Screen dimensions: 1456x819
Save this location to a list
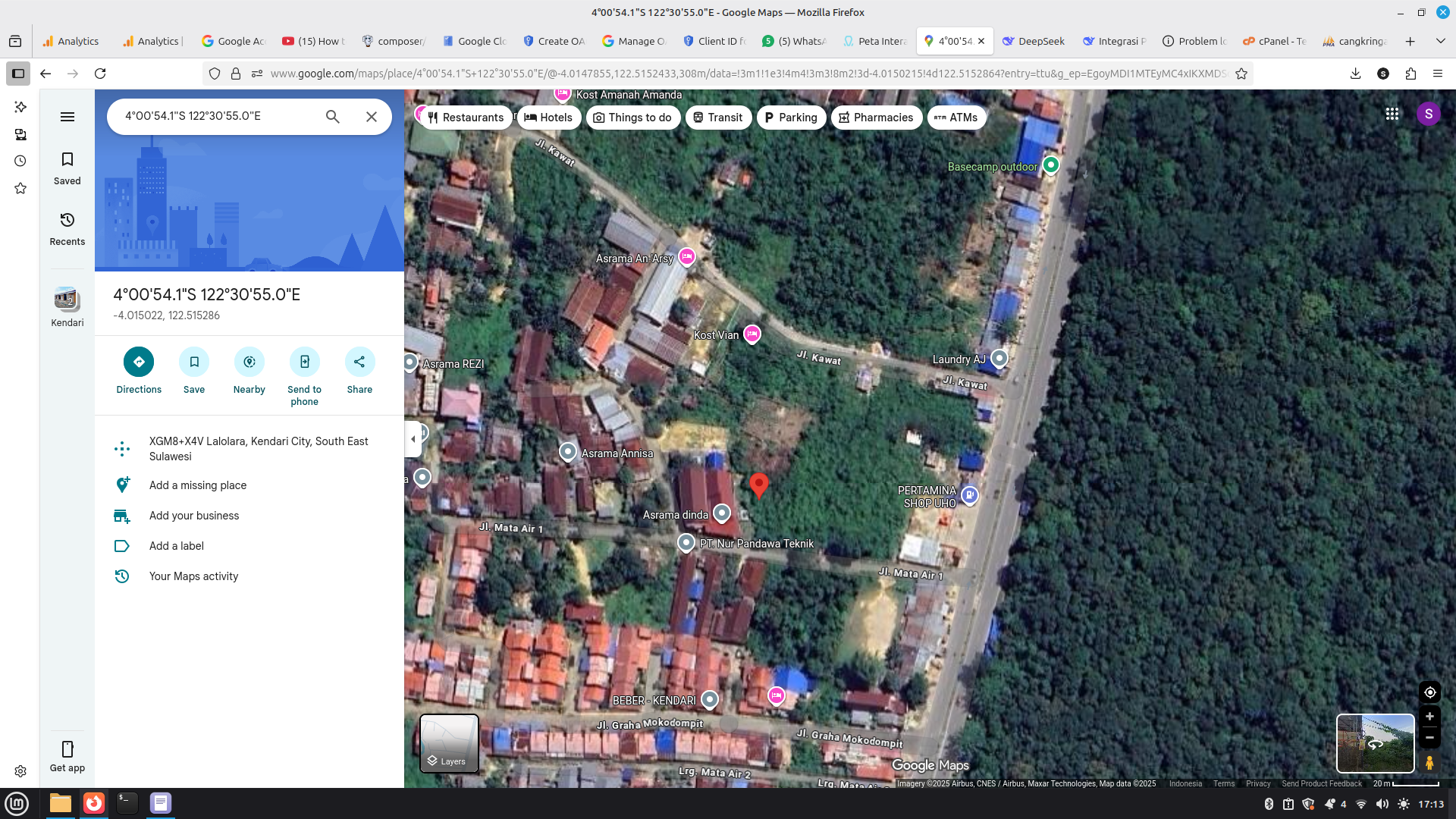pyautogui.click(x=193, y=362)
